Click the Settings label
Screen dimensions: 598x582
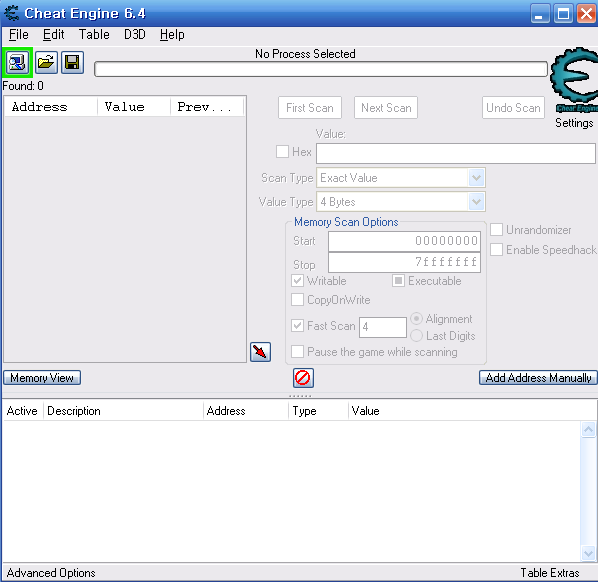[574, 123]
